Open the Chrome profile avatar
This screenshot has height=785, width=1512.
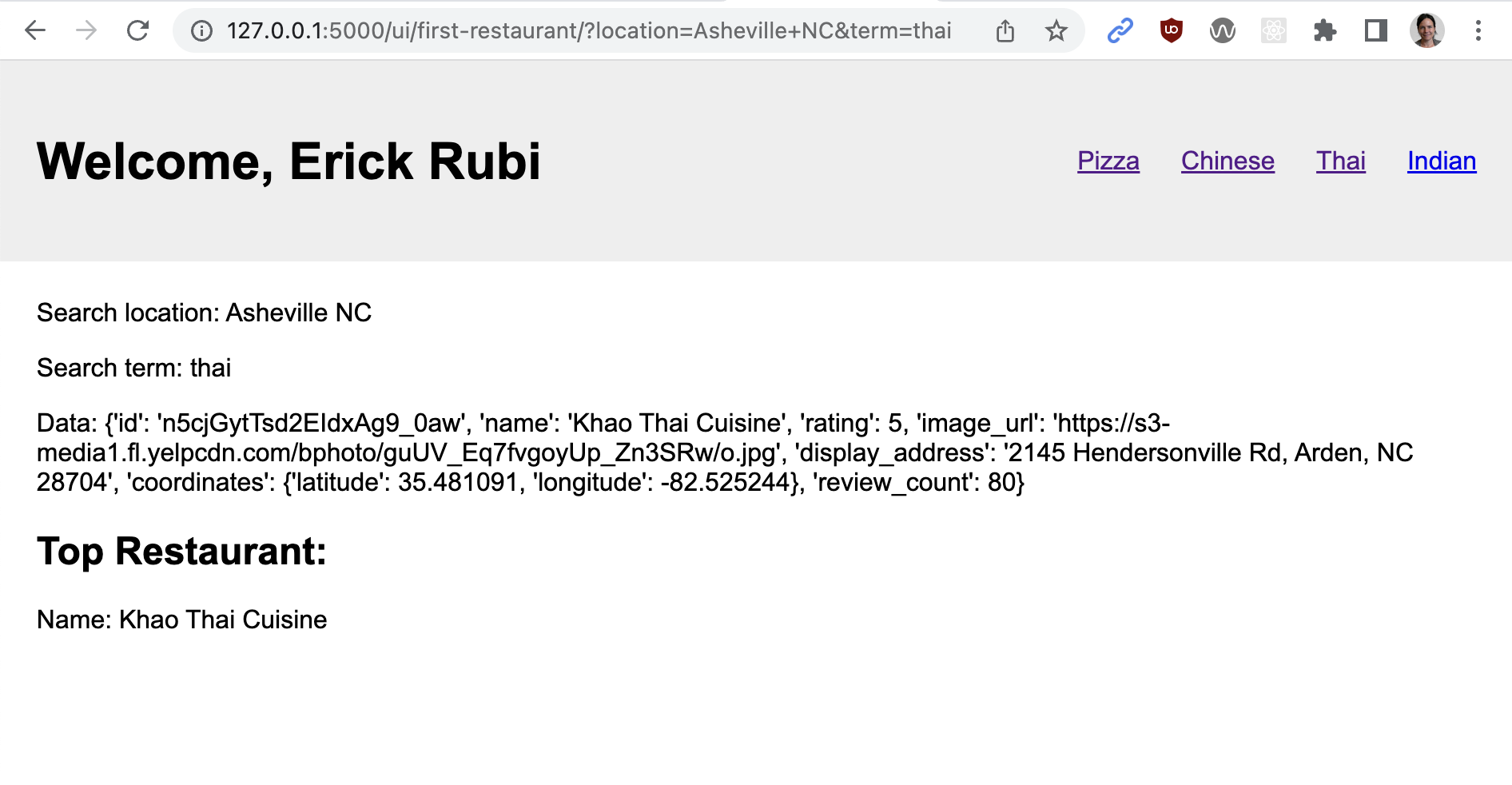click(1427, 31)
